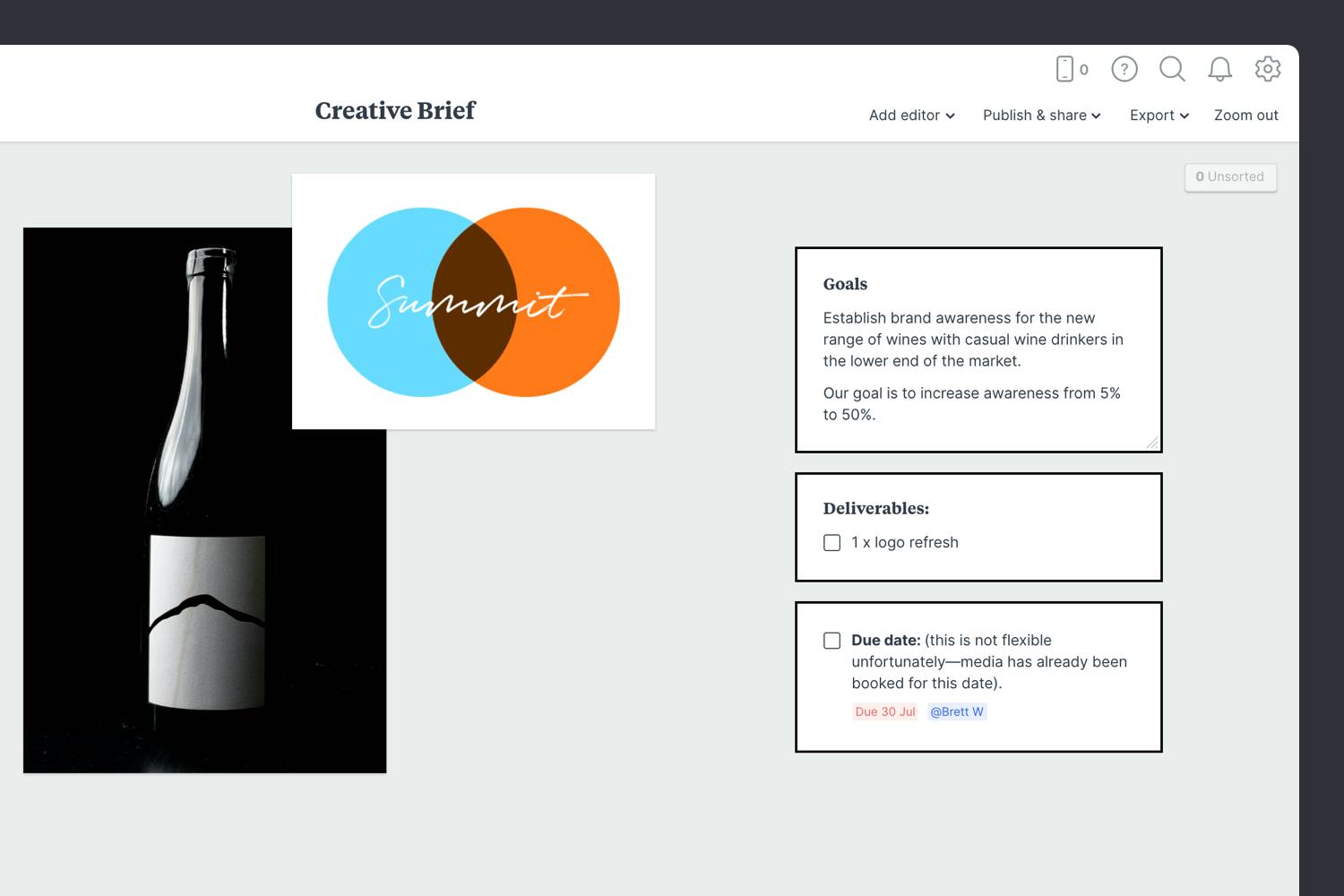This screenshot has height=896, width=1344.
Task: Select the Summit logo image
Action: coord(473,299)
